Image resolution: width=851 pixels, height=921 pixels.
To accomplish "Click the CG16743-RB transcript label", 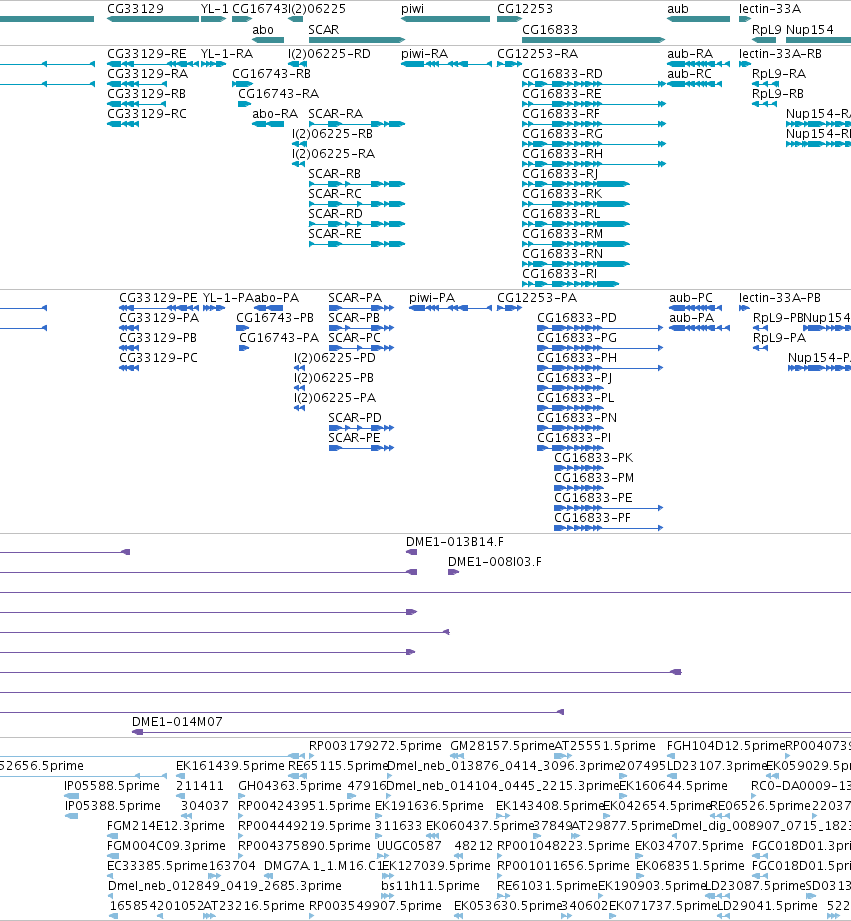I will (x=271, y=73).
